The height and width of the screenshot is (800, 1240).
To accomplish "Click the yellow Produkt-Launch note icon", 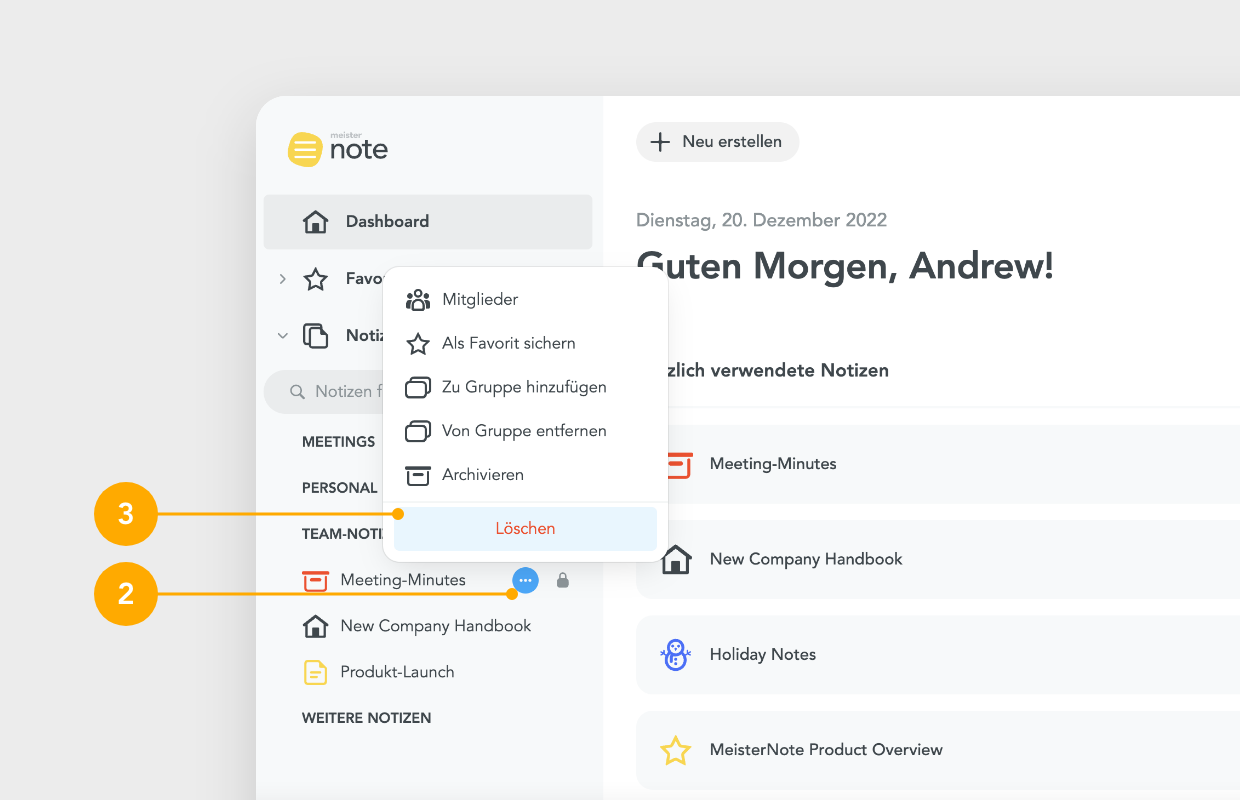I will click(315, 672).
